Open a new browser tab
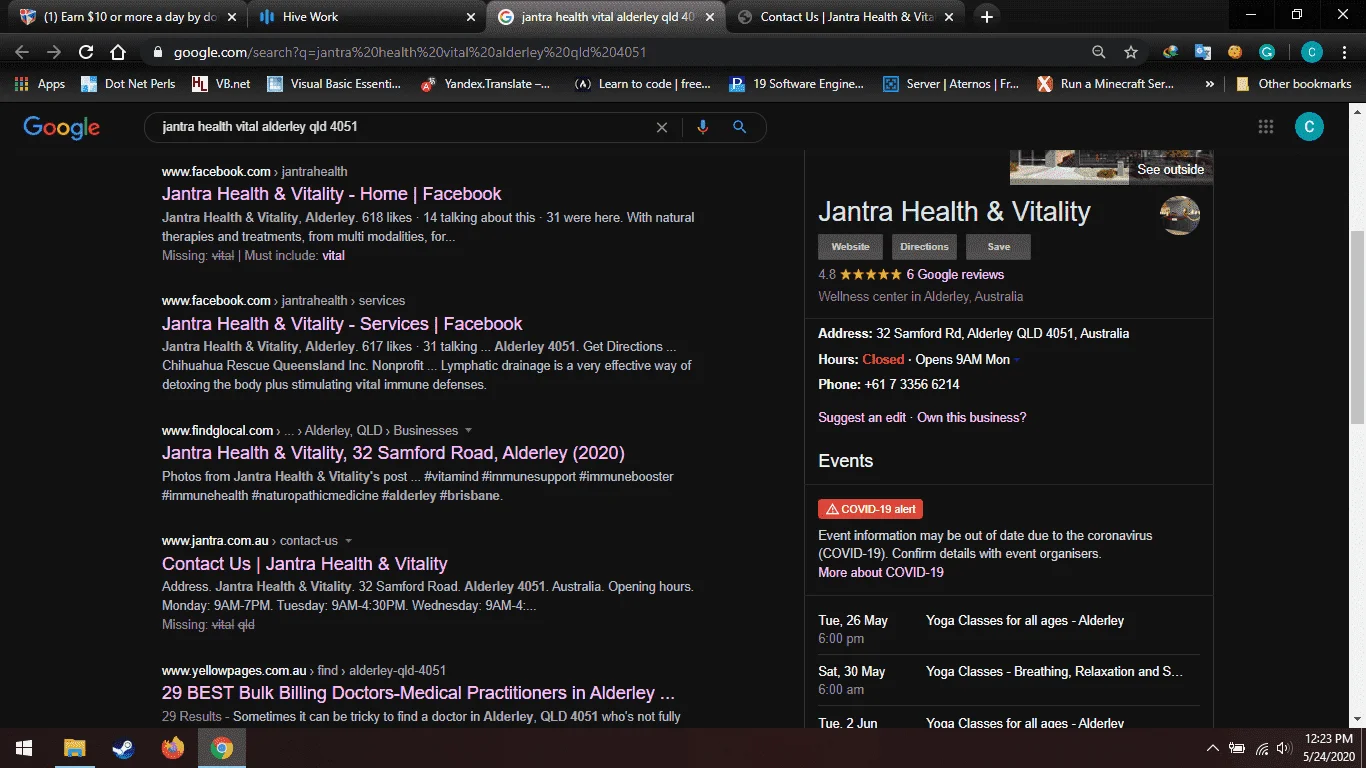Viewport: 1366px width, 768px height. coord(987,16)
